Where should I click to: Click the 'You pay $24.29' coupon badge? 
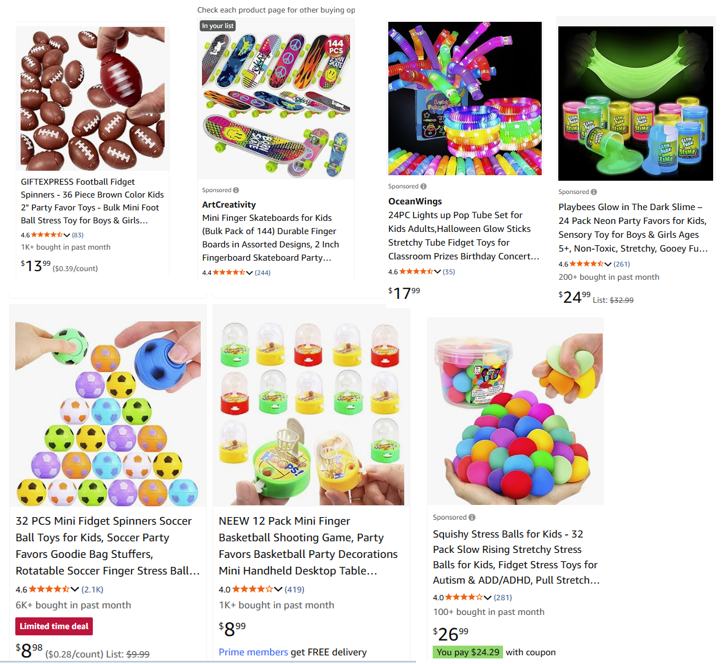(x=468, y=652)
